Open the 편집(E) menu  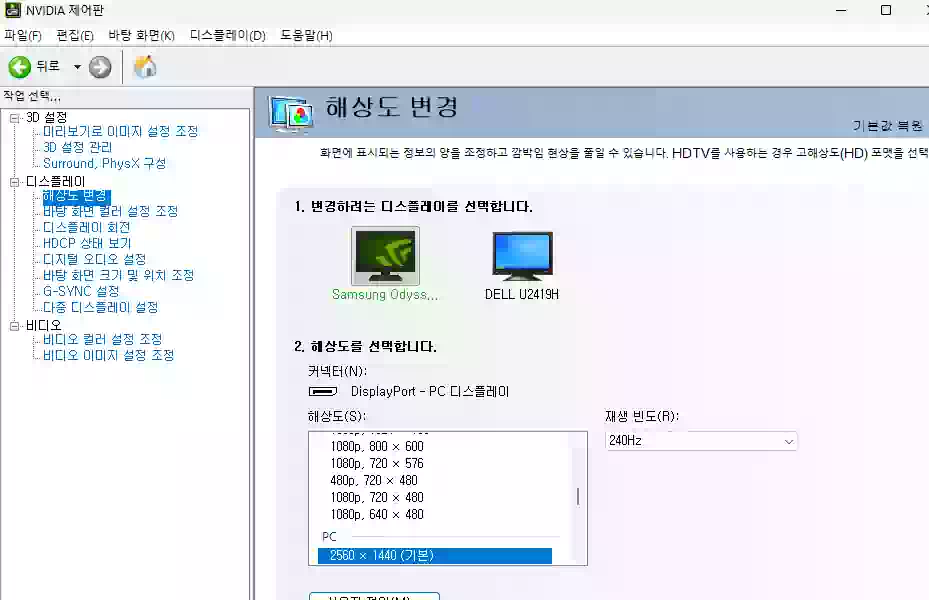[75, 36]
